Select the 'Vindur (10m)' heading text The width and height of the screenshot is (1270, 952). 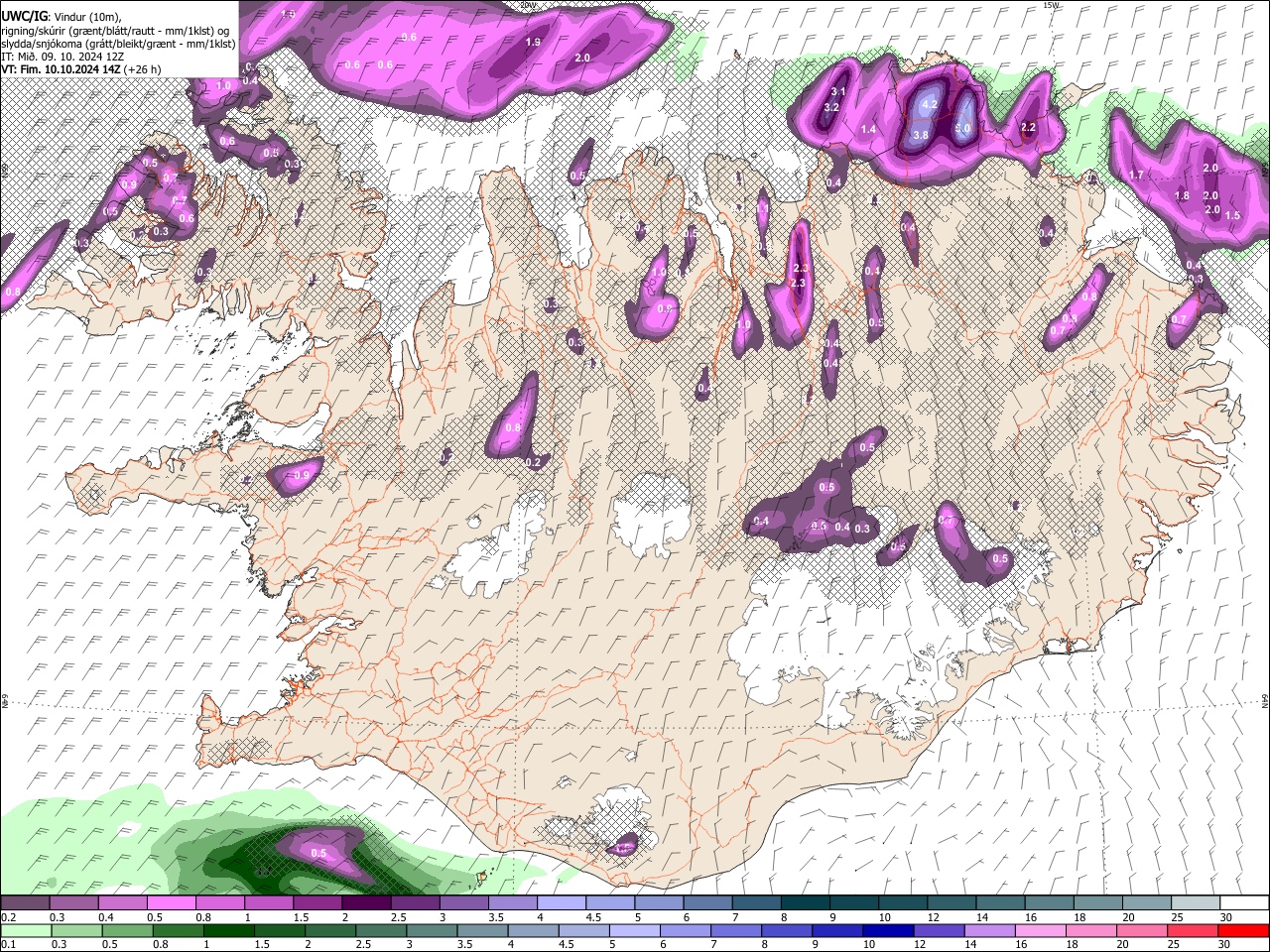coord(85,16)
